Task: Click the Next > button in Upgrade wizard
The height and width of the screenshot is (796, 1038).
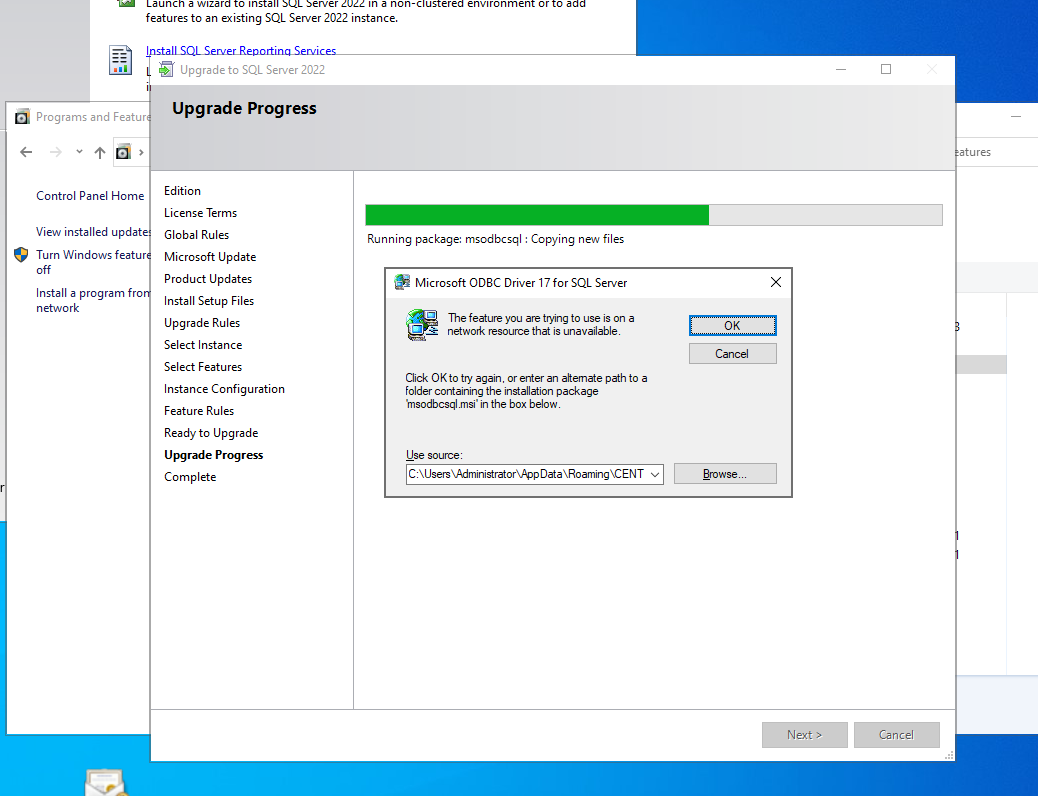Action: pyautogui.click(x=804, y=734)
